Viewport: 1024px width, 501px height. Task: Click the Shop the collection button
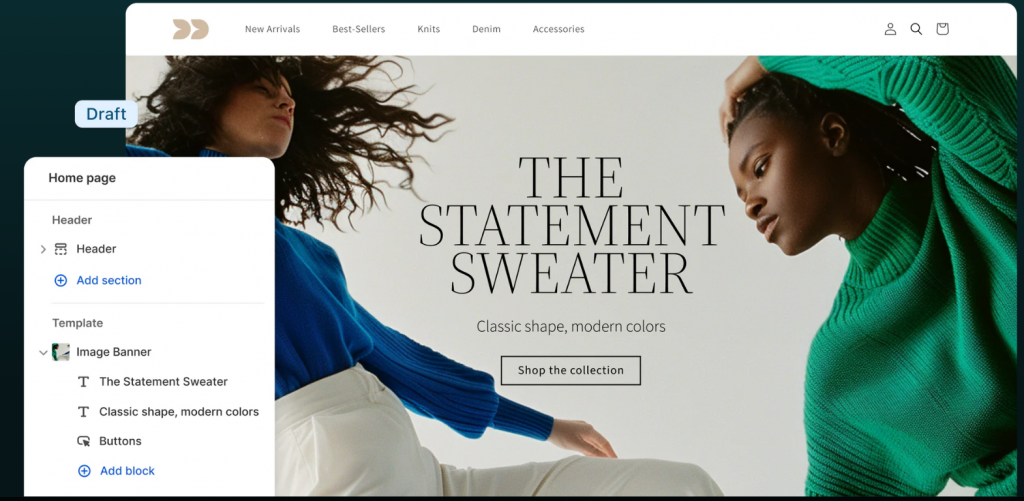point(571,370)
